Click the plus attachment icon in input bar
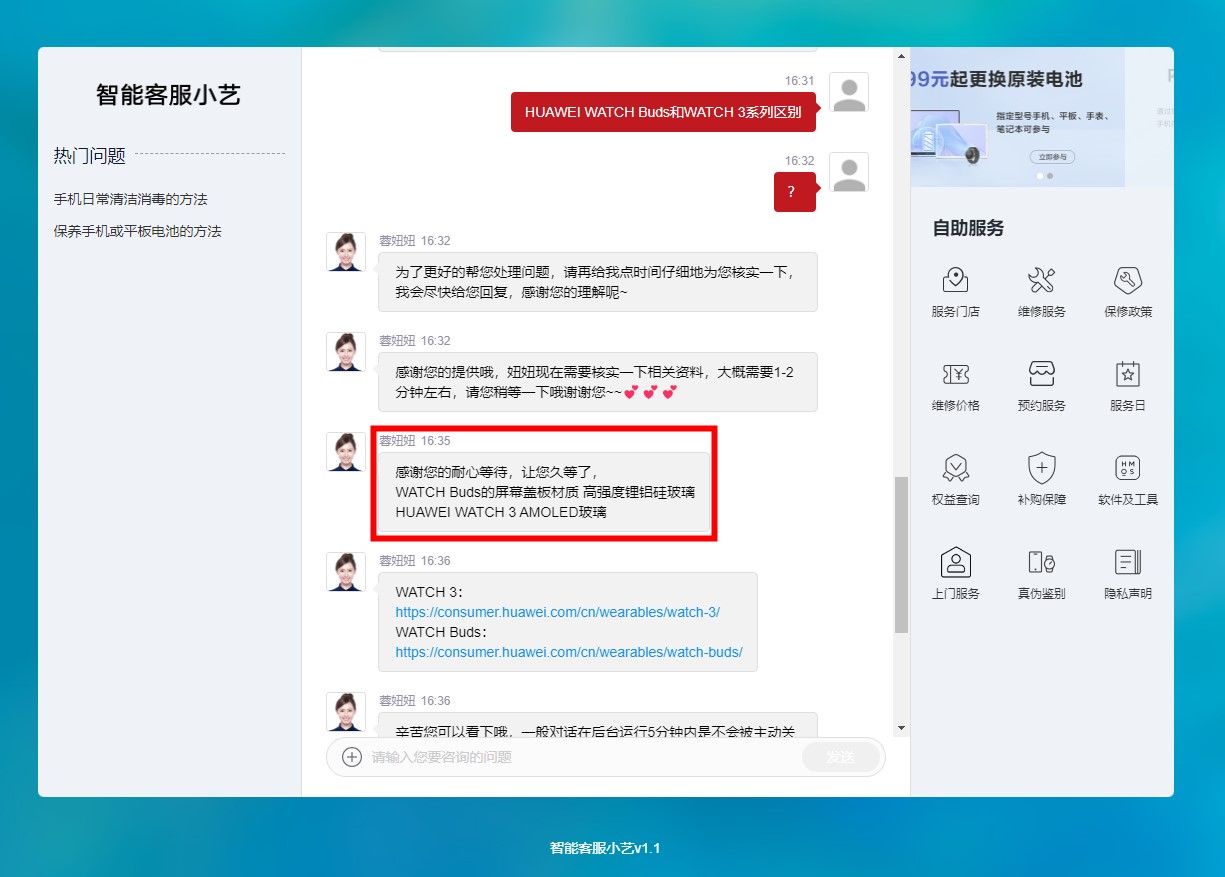Image resolution: width=1225 pixels, height=877 pixels. pyautogui.click(x=352, y=757)
